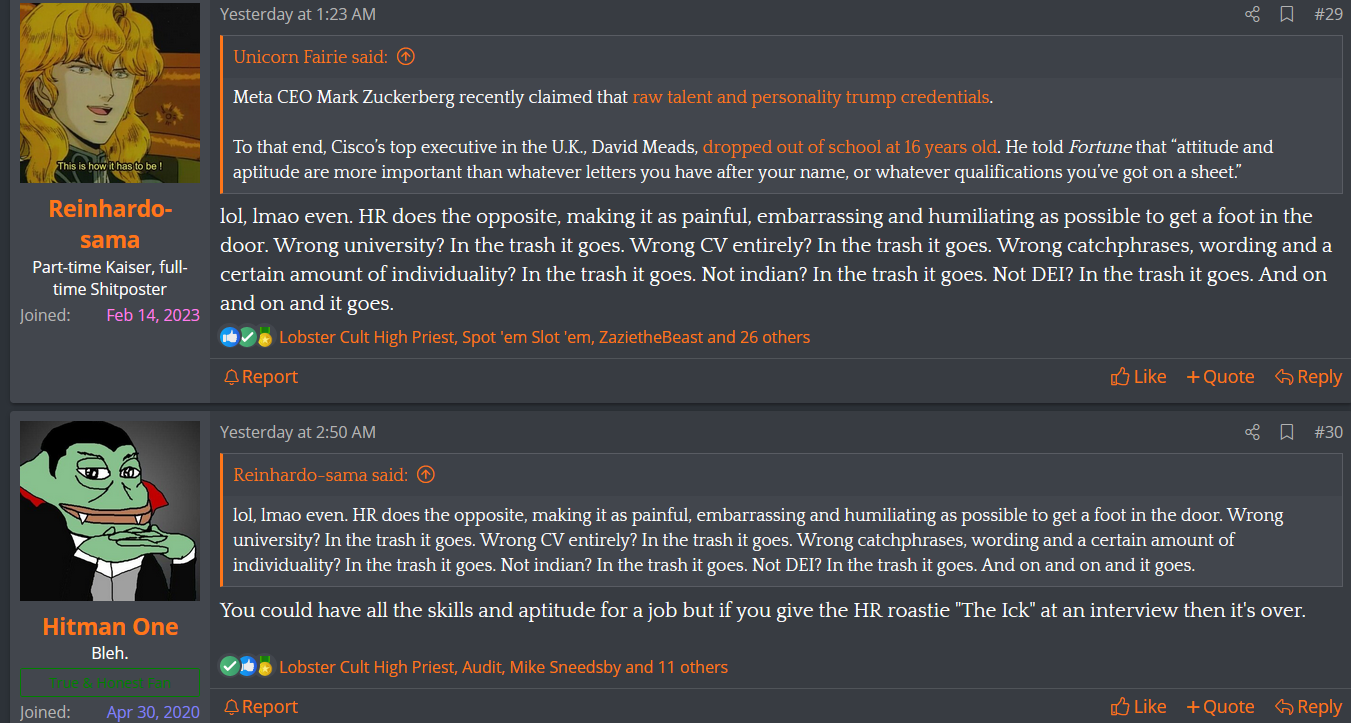The height and width of the screenshot is (723, 1351).
Task: Open the #30 post permalink
Action: pyautogui.click(x=1328, y=432)
